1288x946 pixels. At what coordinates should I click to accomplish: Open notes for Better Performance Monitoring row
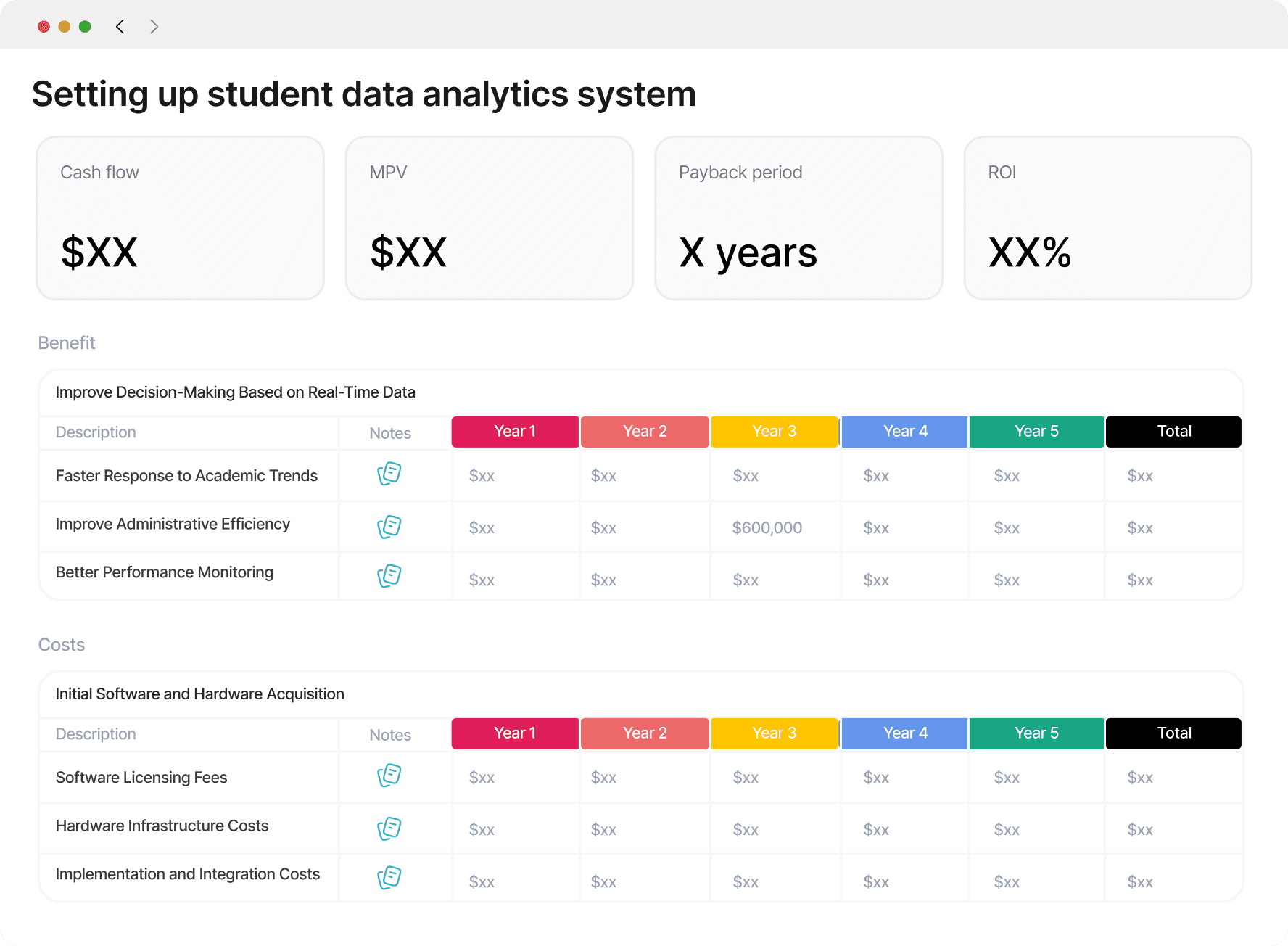(389, 576)
